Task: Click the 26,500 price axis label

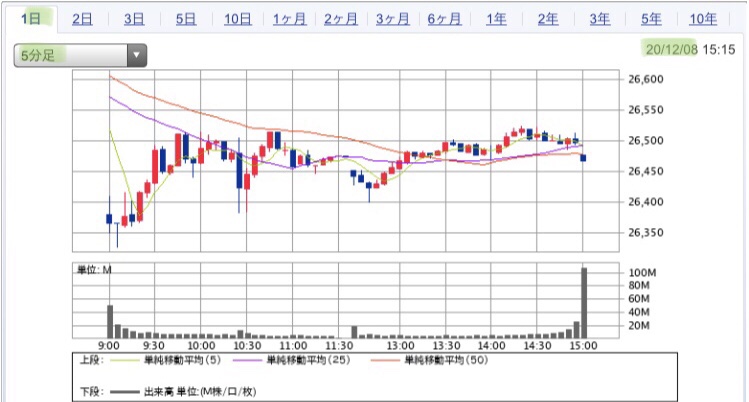Action: (646, 140)
